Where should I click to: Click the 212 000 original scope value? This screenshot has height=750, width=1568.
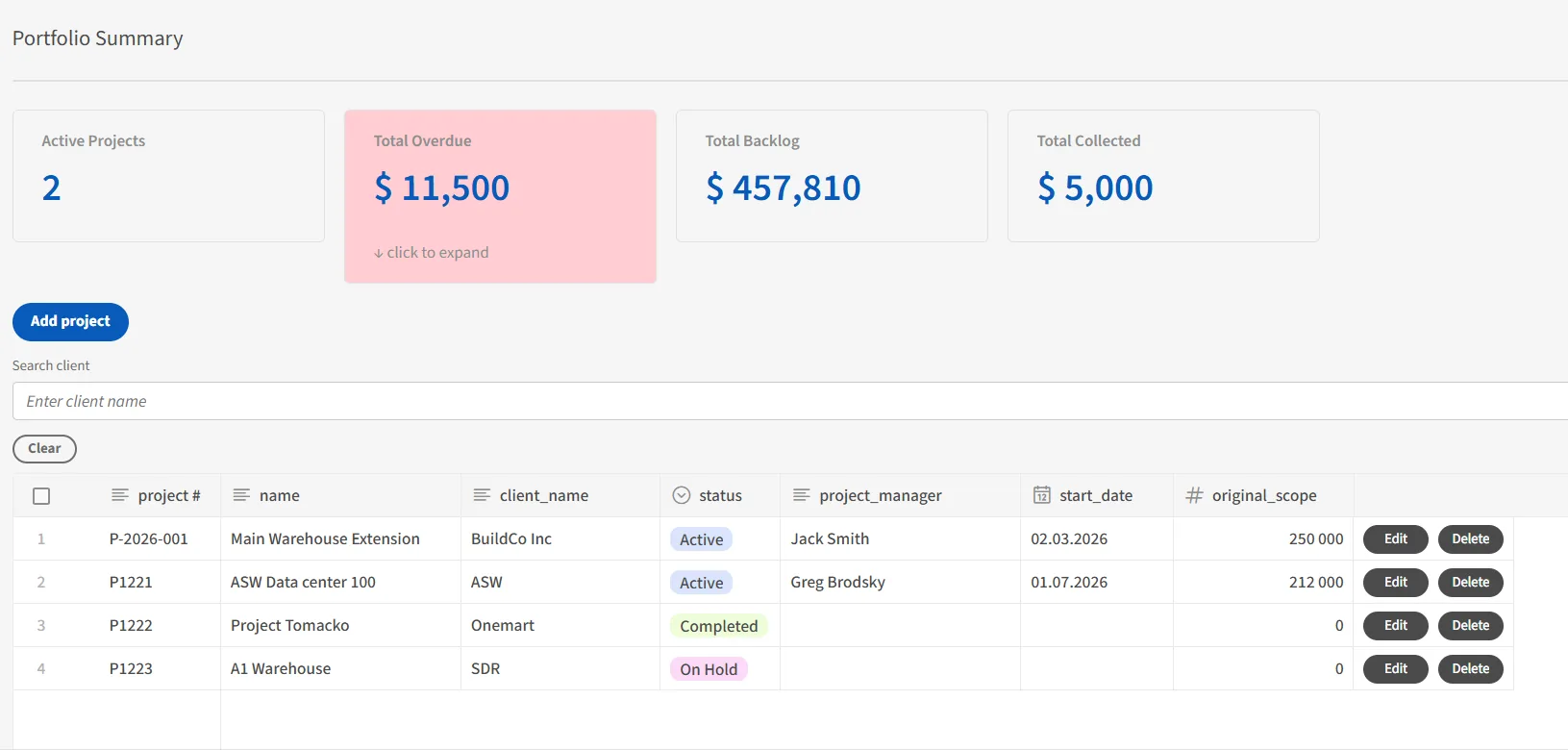coord(1316,582)
